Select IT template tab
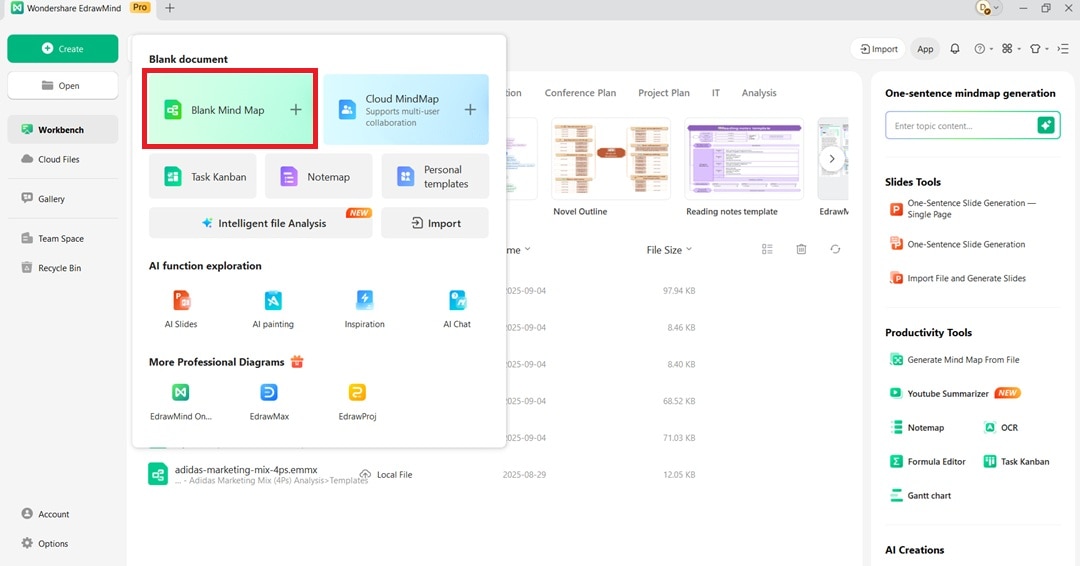Screen dimensions: 1080x566 click(716, 93)
